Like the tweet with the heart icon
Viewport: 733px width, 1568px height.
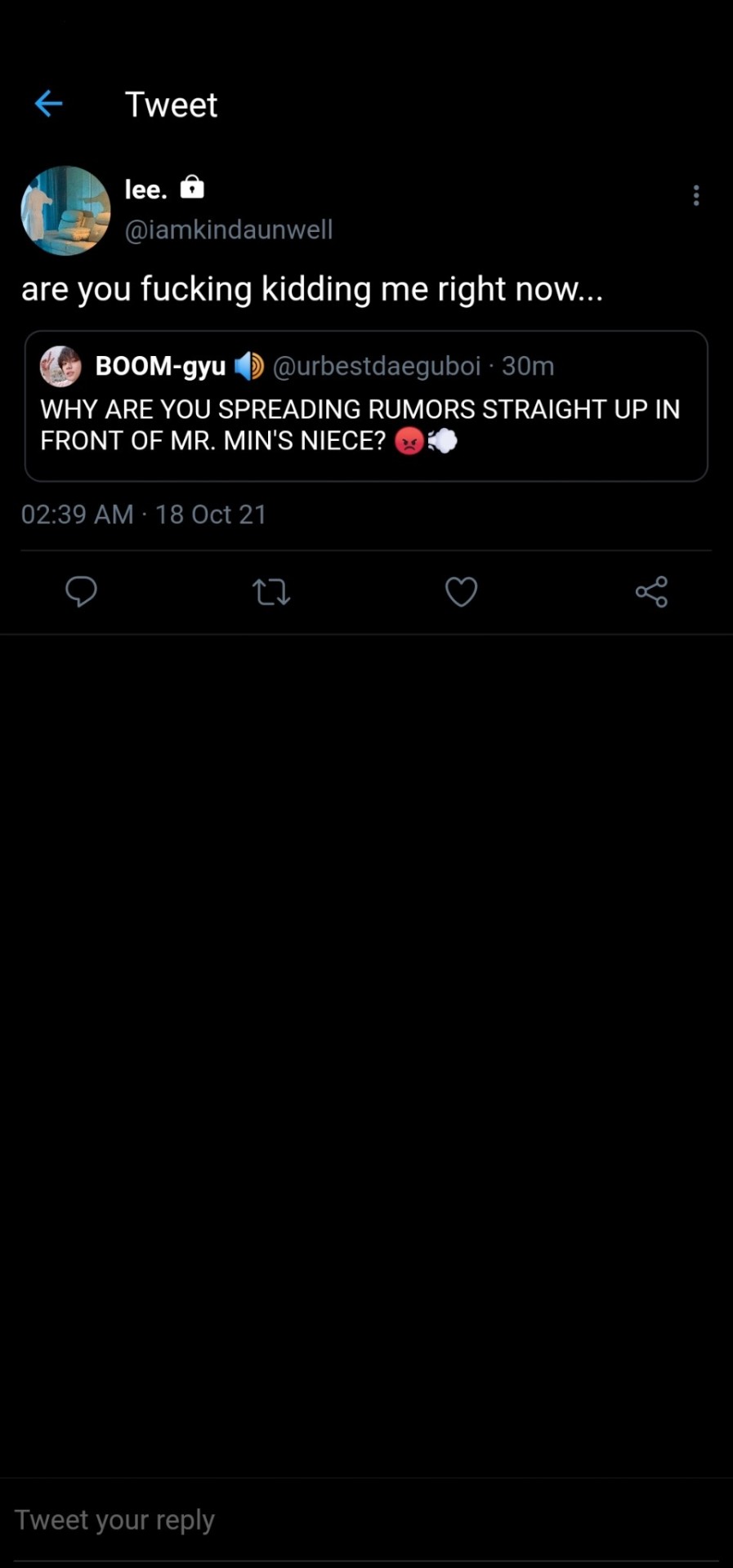pos(461,591)
